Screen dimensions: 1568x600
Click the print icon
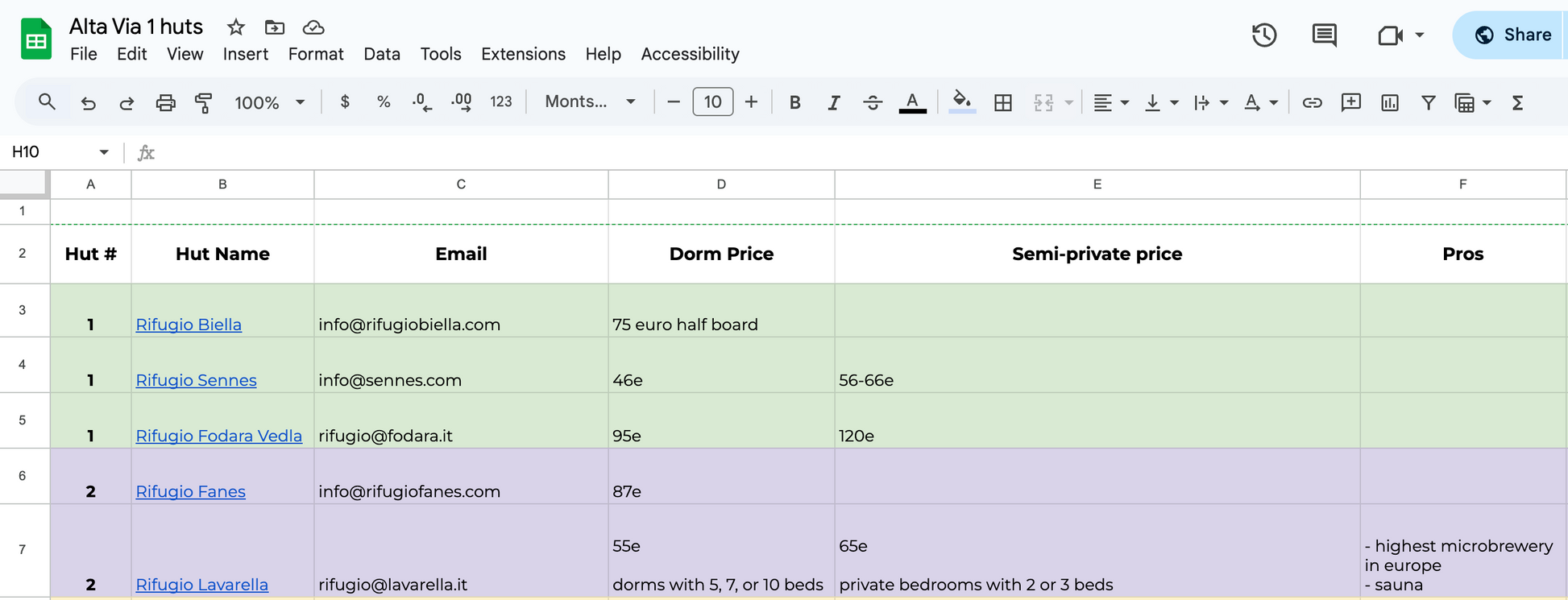point(165,102)
